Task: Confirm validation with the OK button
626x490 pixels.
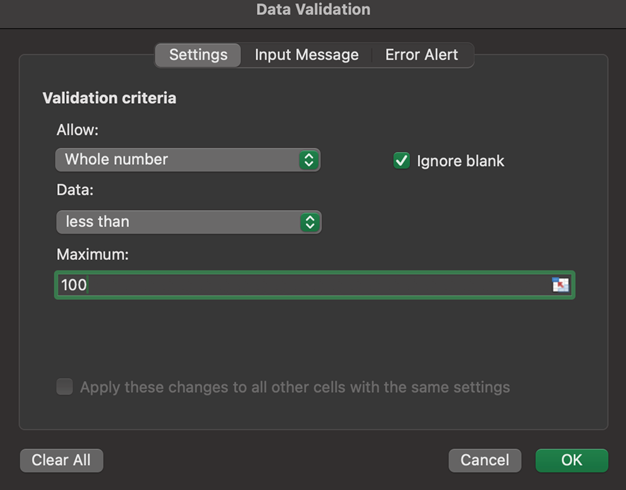Action: (572, 460)
